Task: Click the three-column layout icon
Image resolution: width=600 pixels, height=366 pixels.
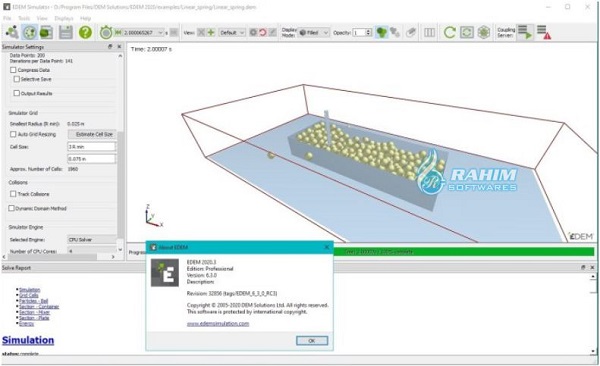Action: (x=429, y=33)
